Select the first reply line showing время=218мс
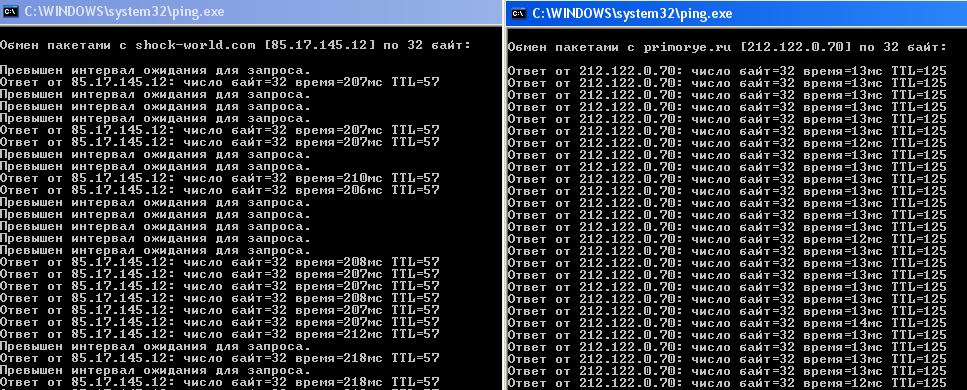The image size is (967, 390). click(220, 358)
